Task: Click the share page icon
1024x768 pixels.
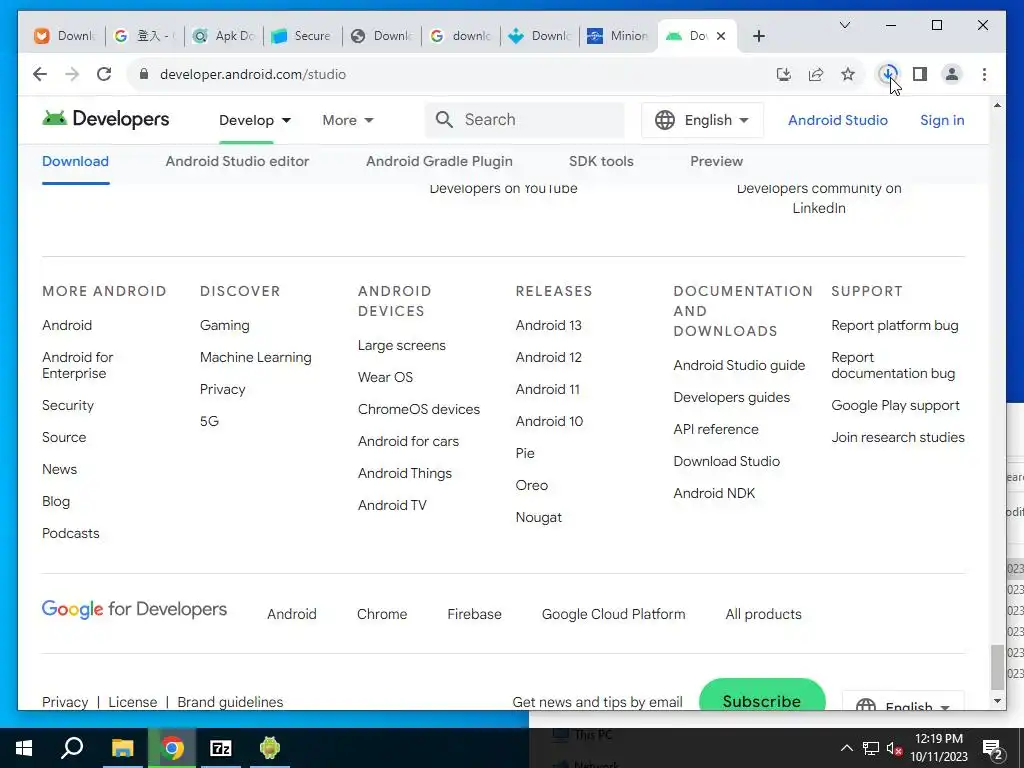Action: click(816, 74)
